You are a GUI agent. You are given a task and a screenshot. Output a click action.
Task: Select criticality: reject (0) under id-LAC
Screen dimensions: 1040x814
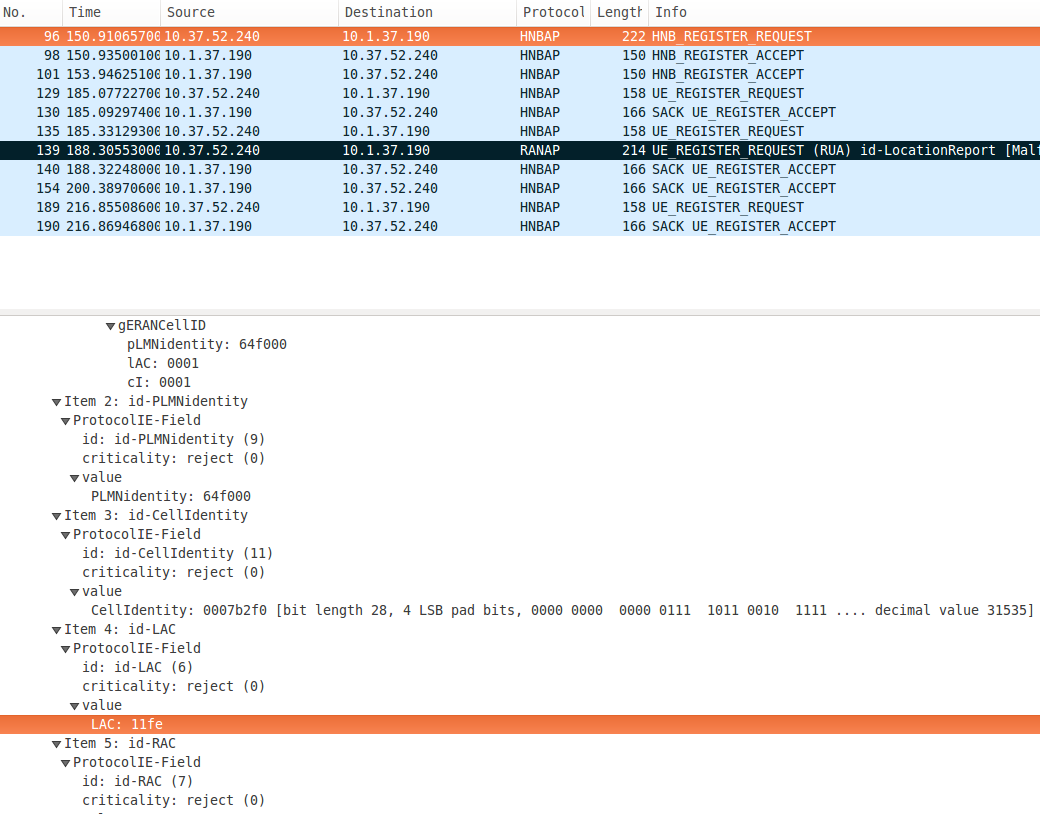(174, 687)
